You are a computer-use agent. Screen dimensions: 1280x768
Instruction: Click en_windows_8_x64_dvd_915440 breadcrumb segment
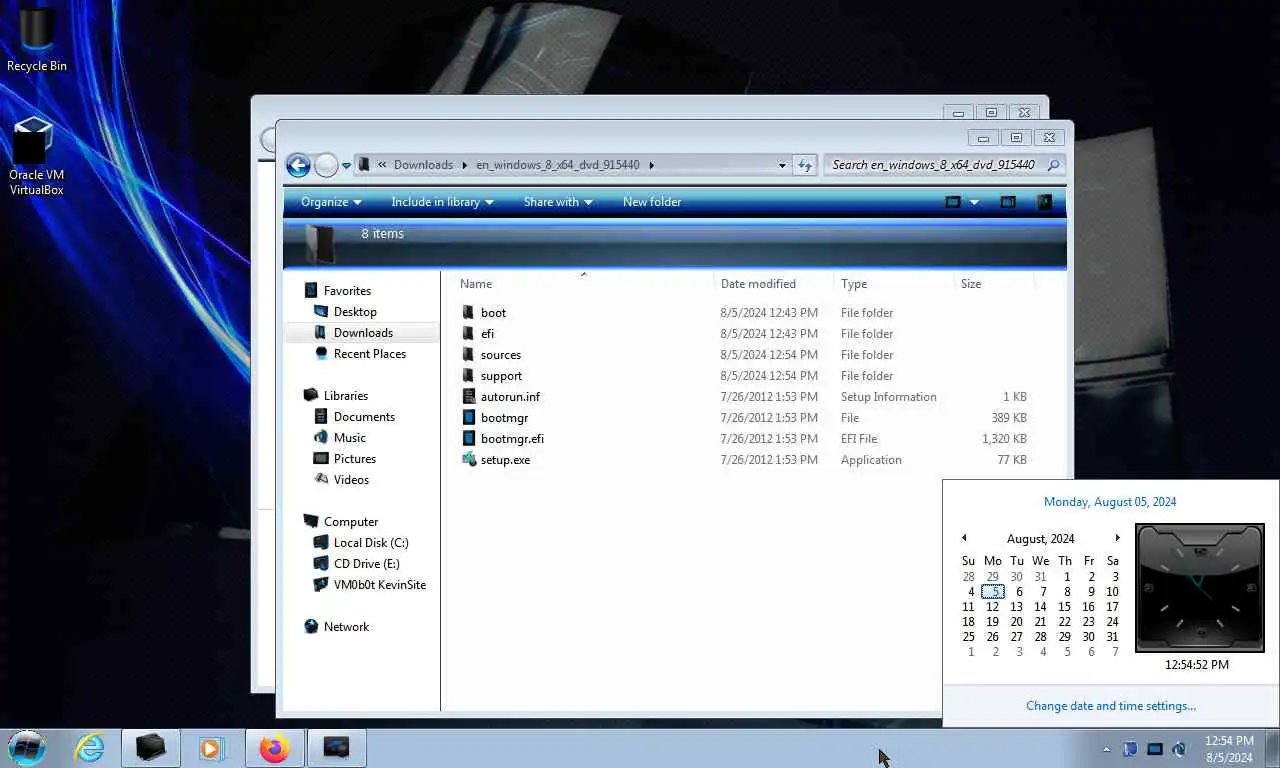(x=557, y=165)
